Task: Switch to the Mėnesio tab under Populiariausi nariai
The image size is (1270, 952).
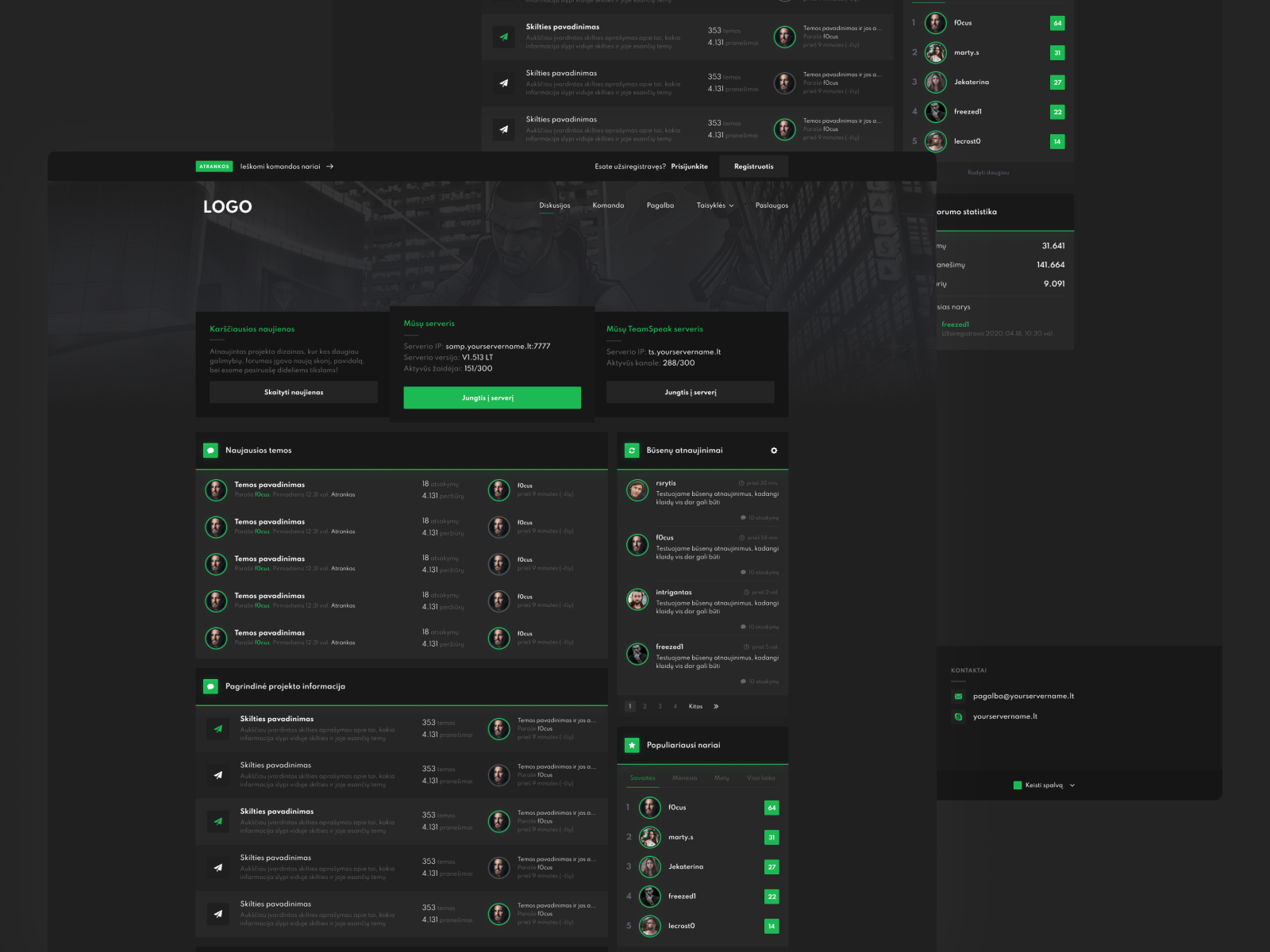Action: (686, 778)
